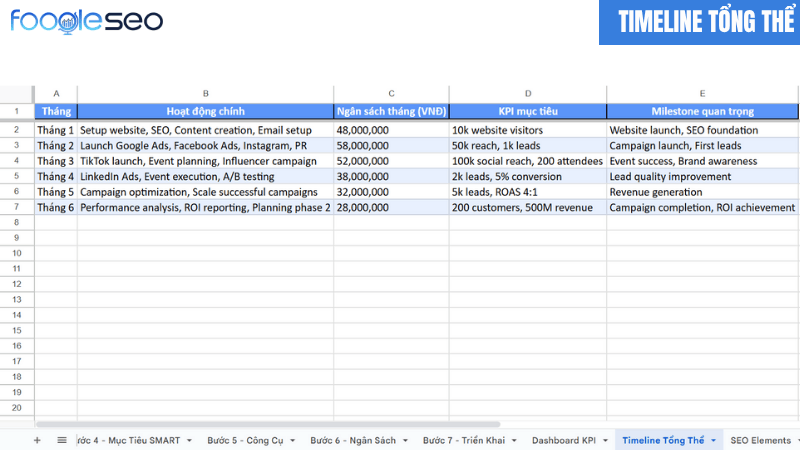Select row 1 header number
This screenshot has width=800, height=450.
click(x=17, y=111)
